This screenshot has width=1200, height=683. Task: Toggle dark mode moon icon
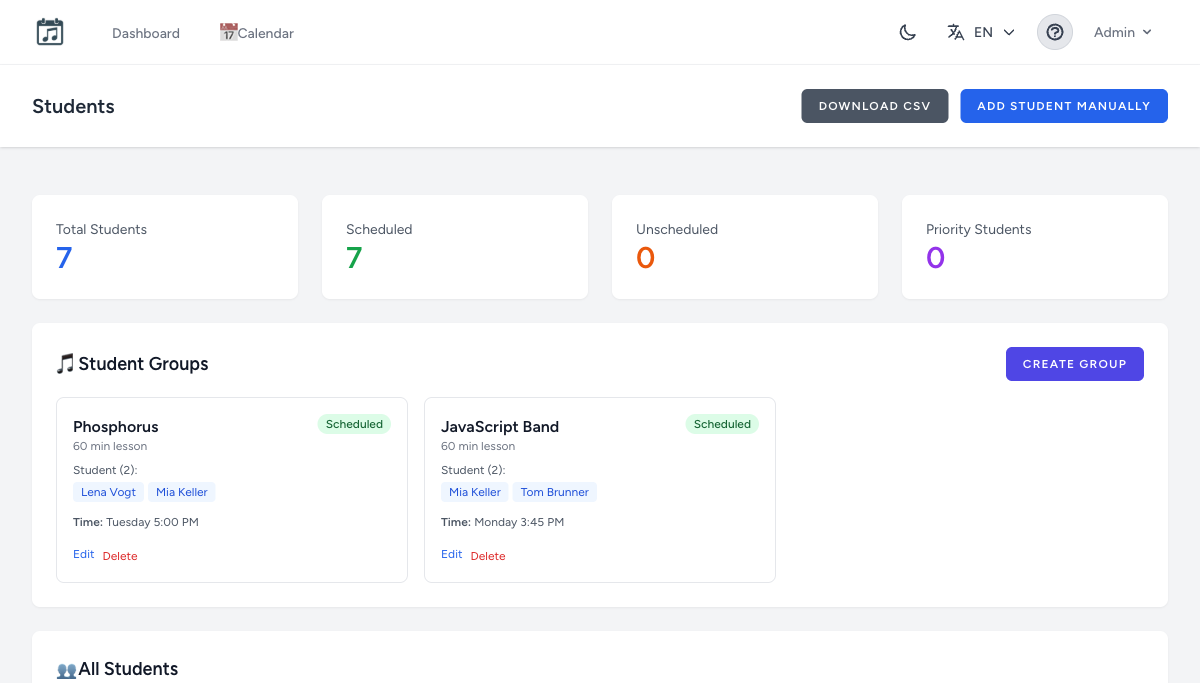(x=907, y=32)
